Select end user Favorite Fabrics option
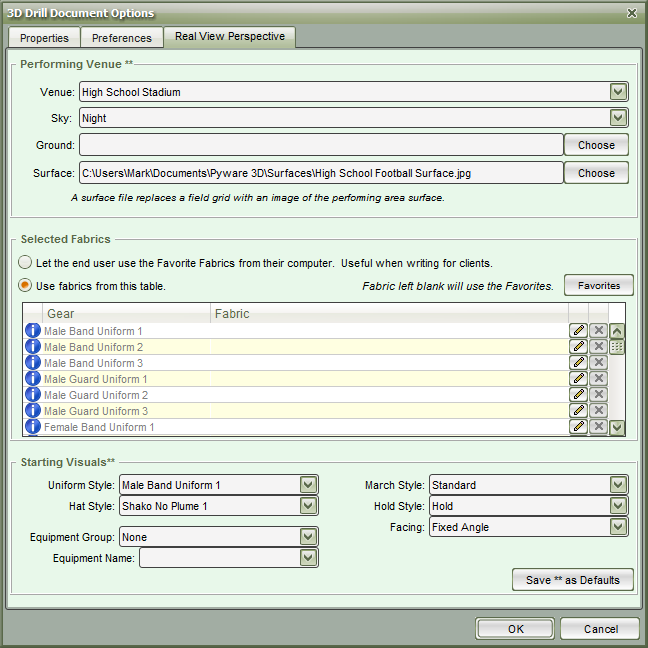 [25, 262]
